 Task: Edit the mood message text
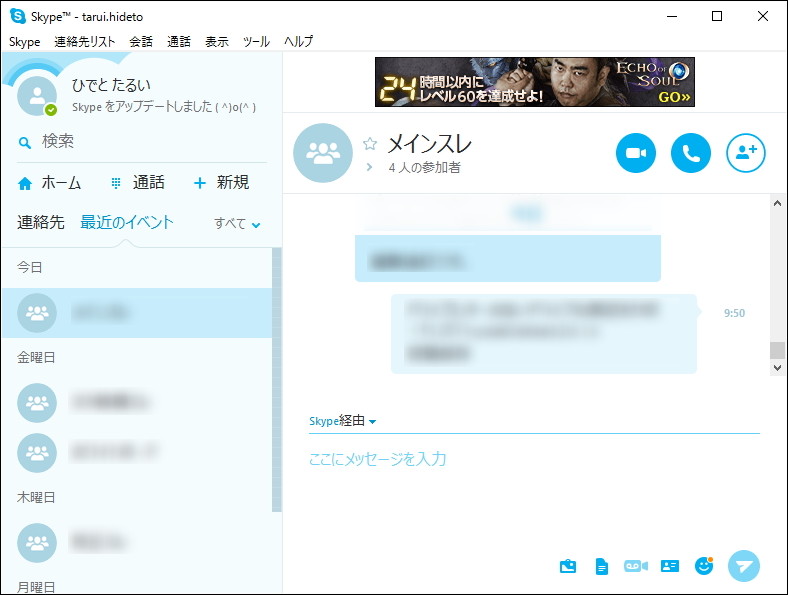pyautogui.click(x=164, y=107)
